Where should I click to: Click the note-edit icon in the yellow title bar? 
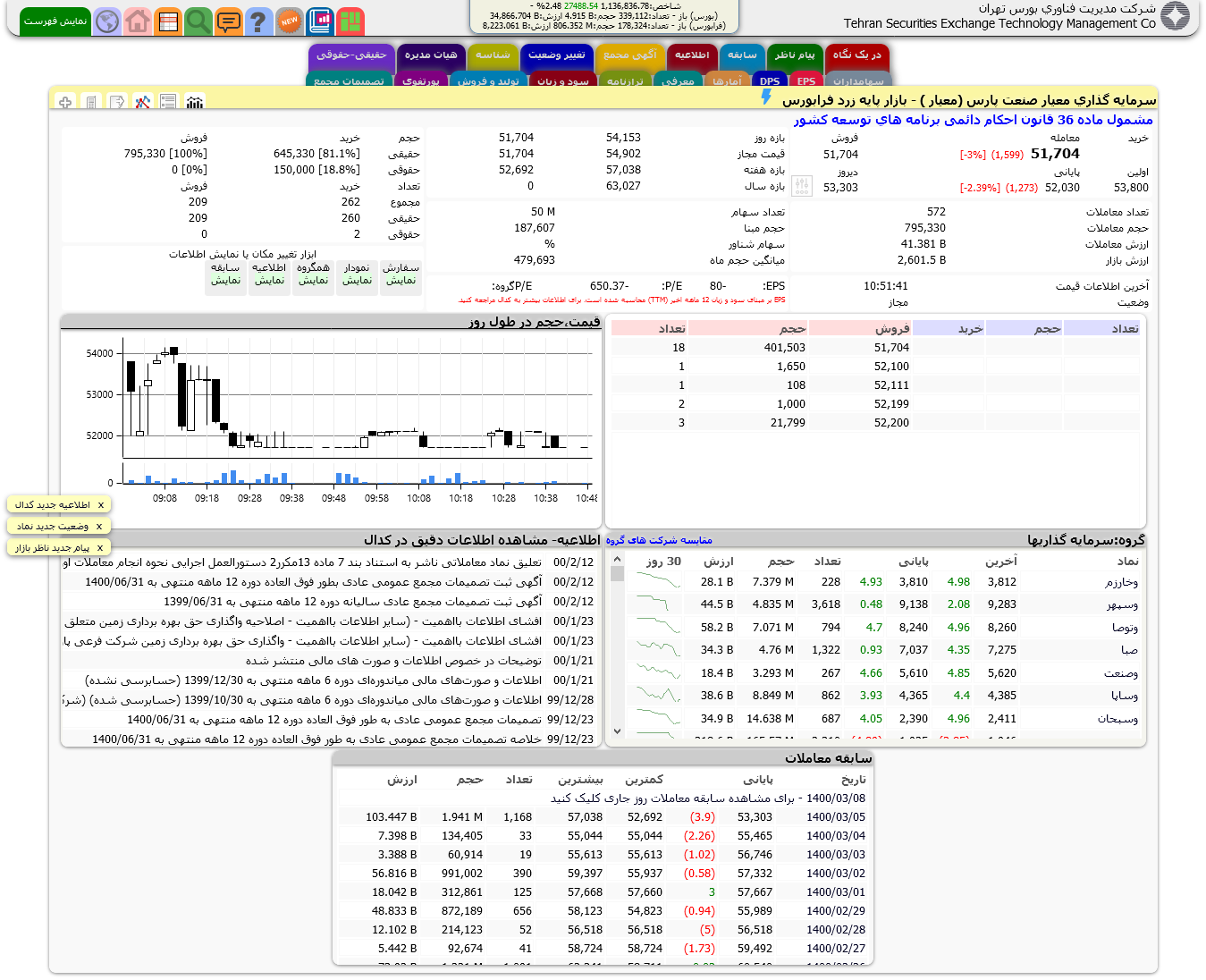117,102
